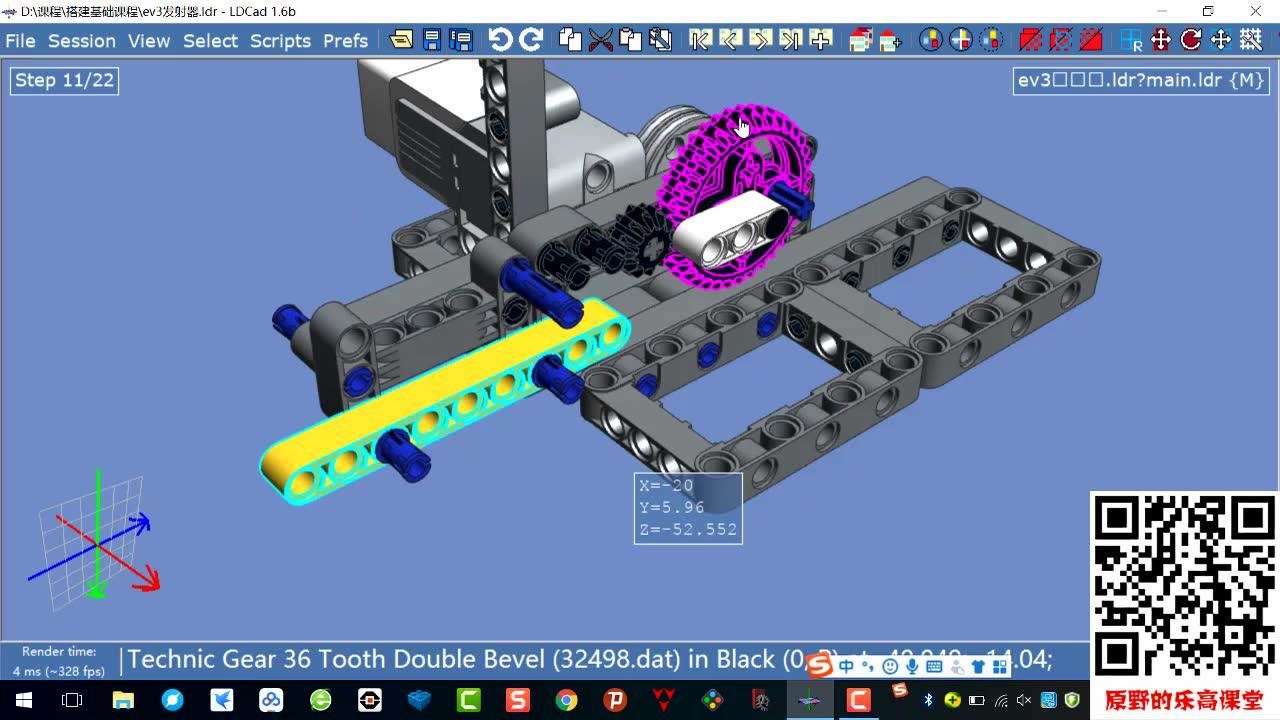Toggle the grid display icon
This screenshot has width=1280, height=720.
point(1250,40)
